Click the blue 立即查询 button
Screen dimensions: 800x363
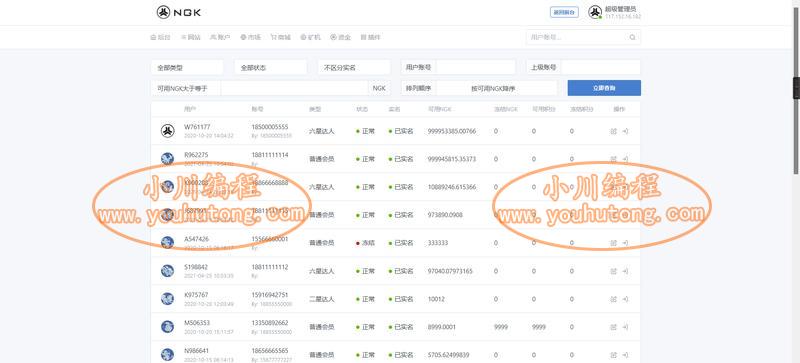(x=604, y=88)
